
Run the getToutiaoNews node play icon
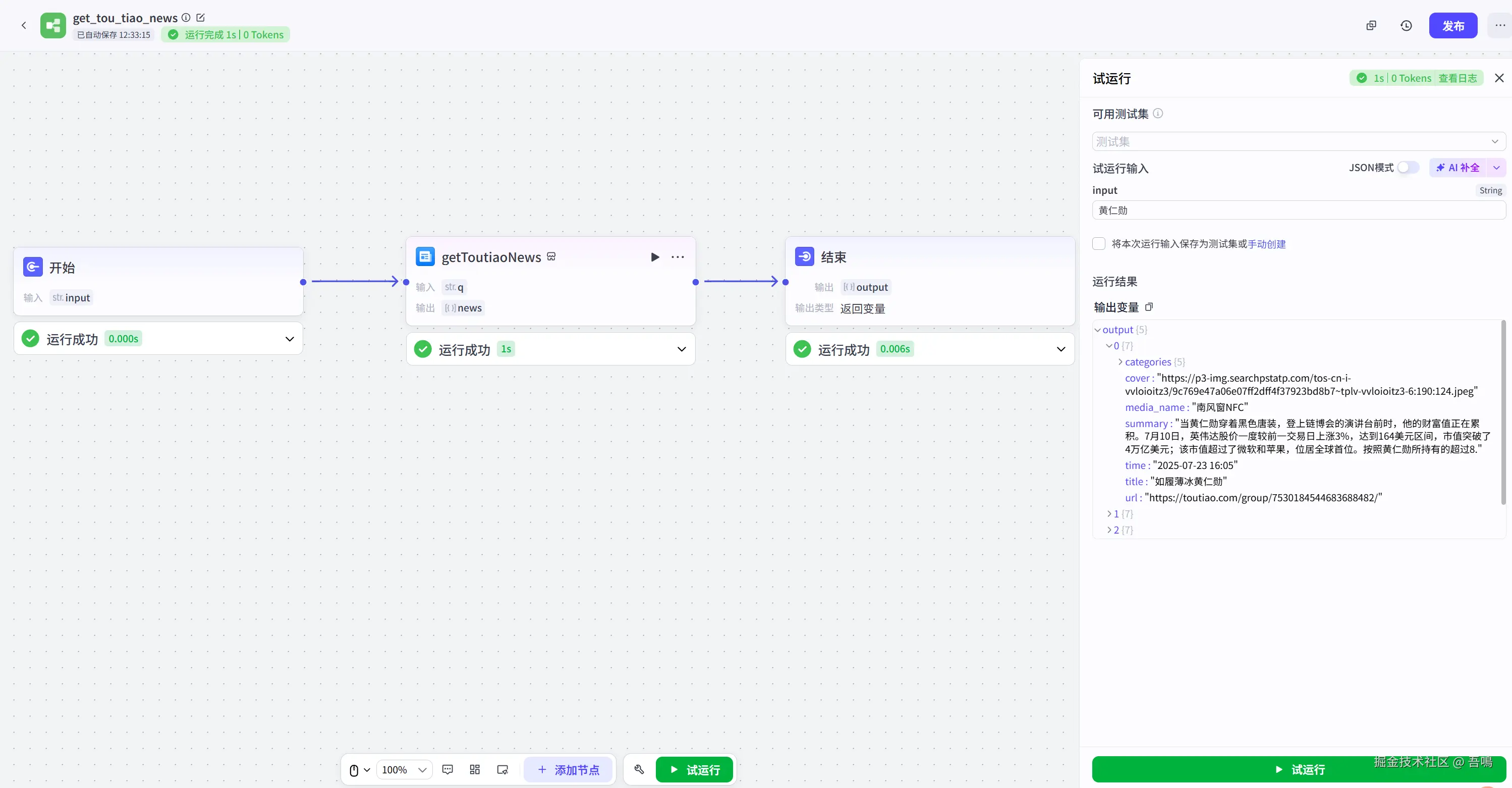point(655,257)
